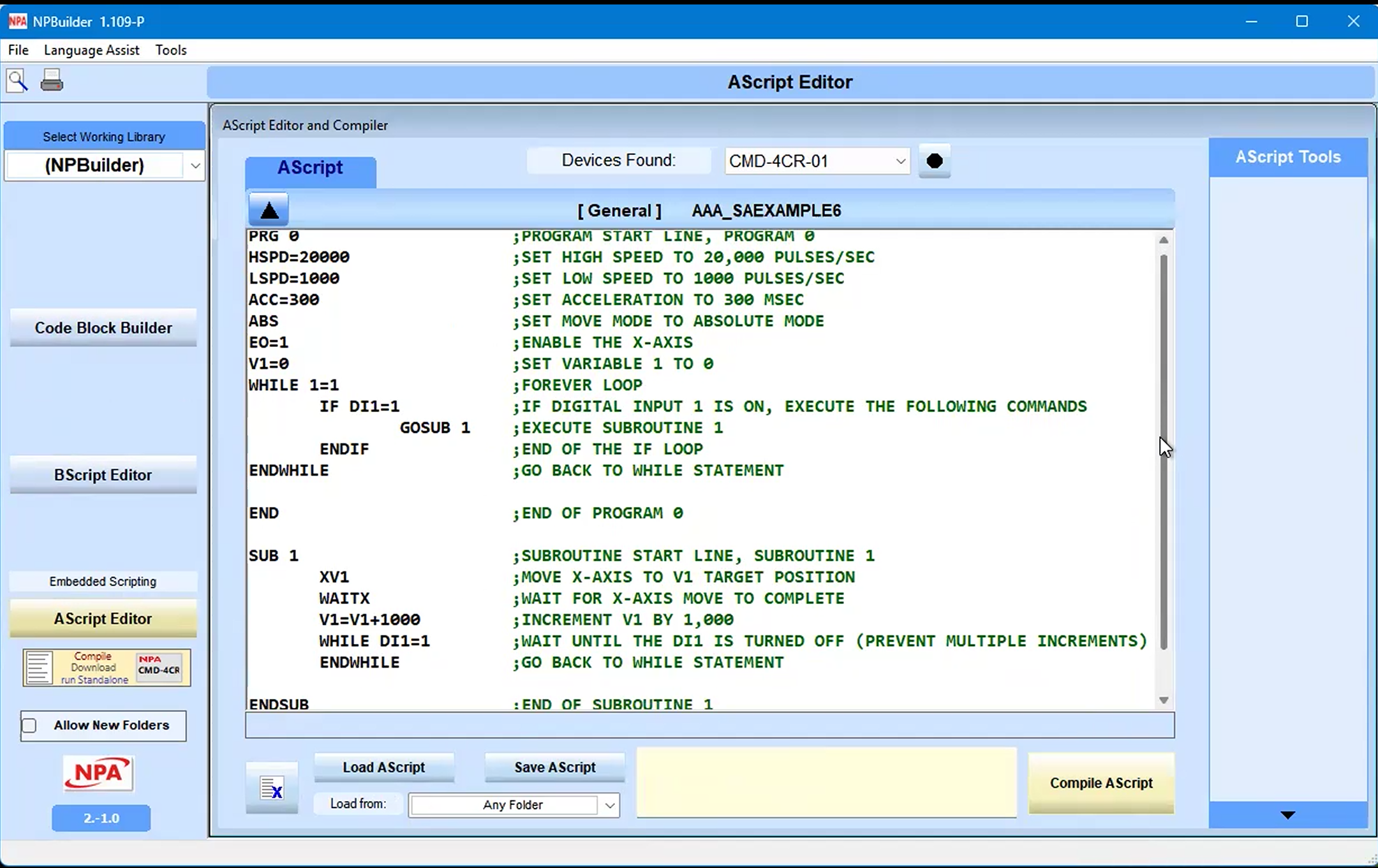The height and width of the screenshot is (868, 1378).
Task: Open the Tools menu
Action: [171, 50]
